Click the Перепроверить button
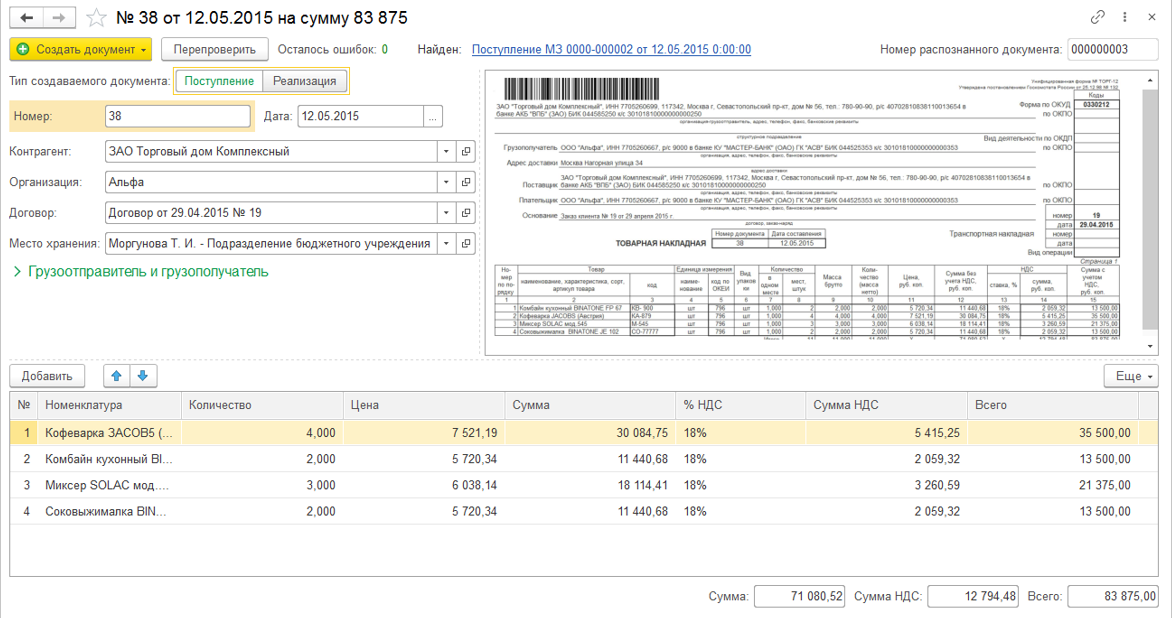This screenshot has height=618, width=1172. [214, 49]
